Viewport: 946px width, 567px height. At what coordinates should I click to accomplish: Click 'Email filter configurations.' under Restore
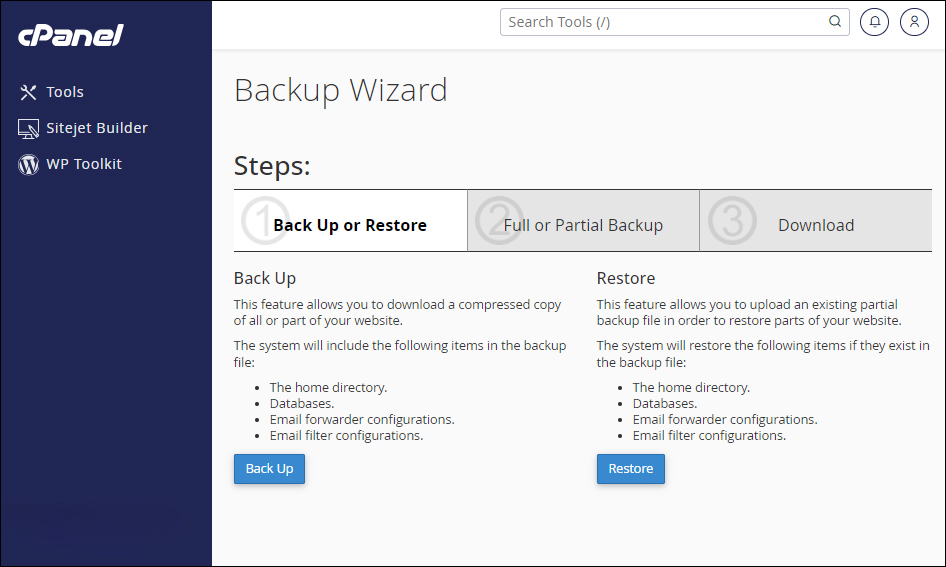coord(710,436)
